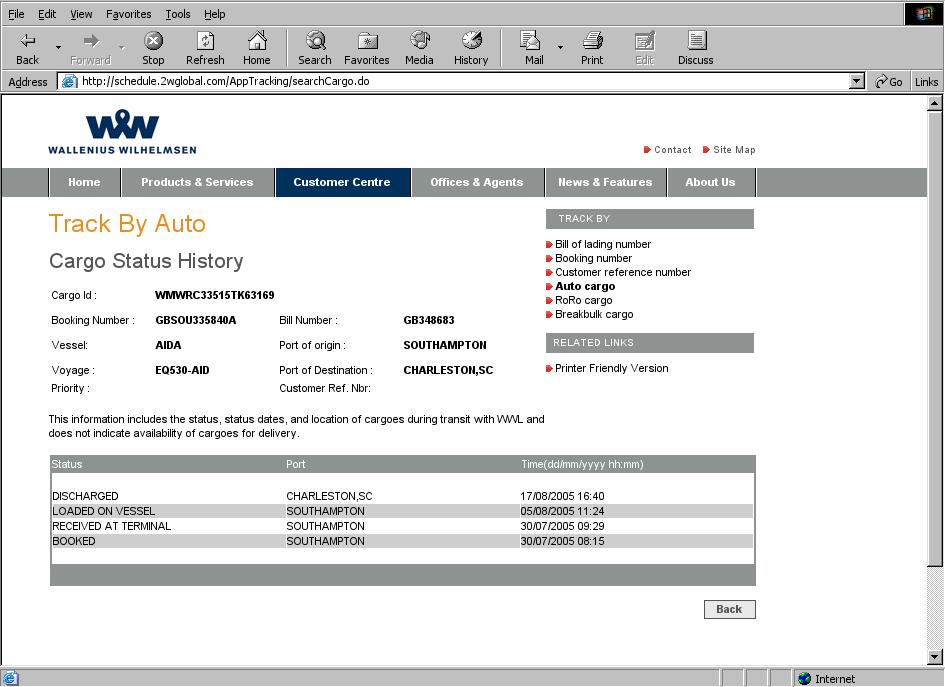Click the Internet zone globe icon in status bar
The height and width of the screenshot is (687, 945).
click(804, 679)
